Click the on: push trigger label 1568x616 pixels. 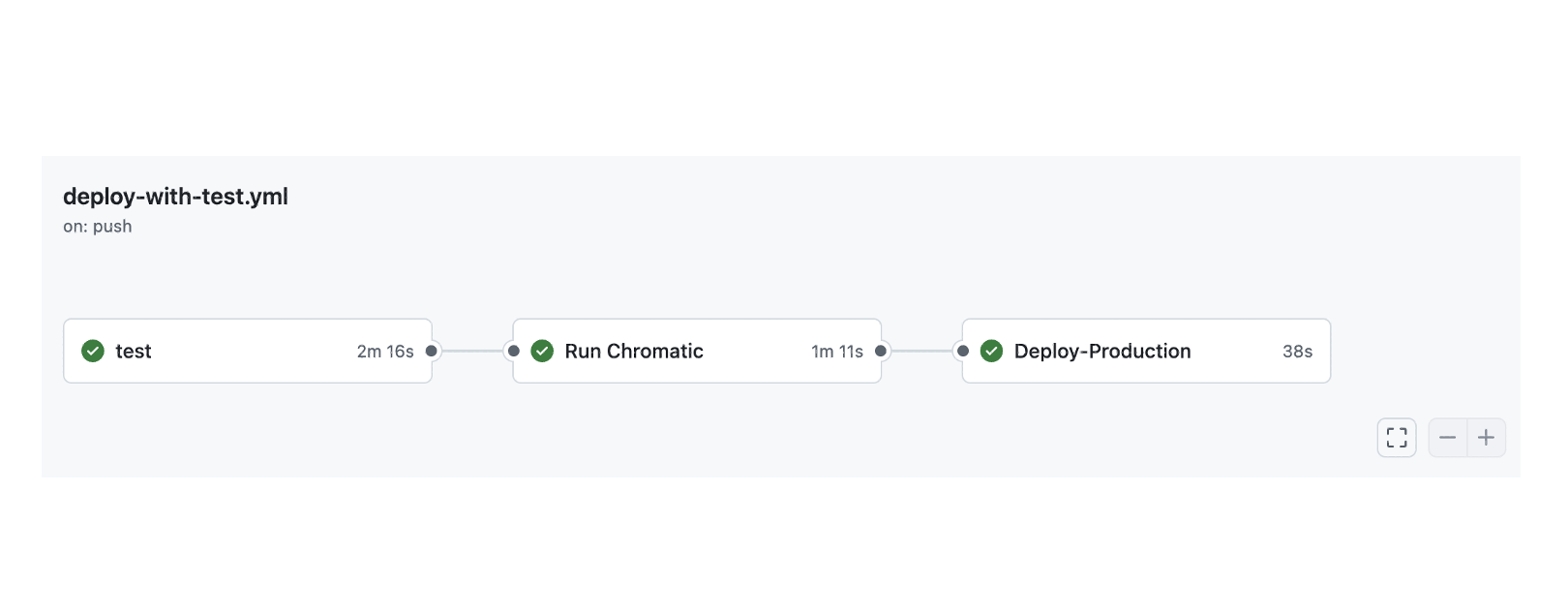97,226
